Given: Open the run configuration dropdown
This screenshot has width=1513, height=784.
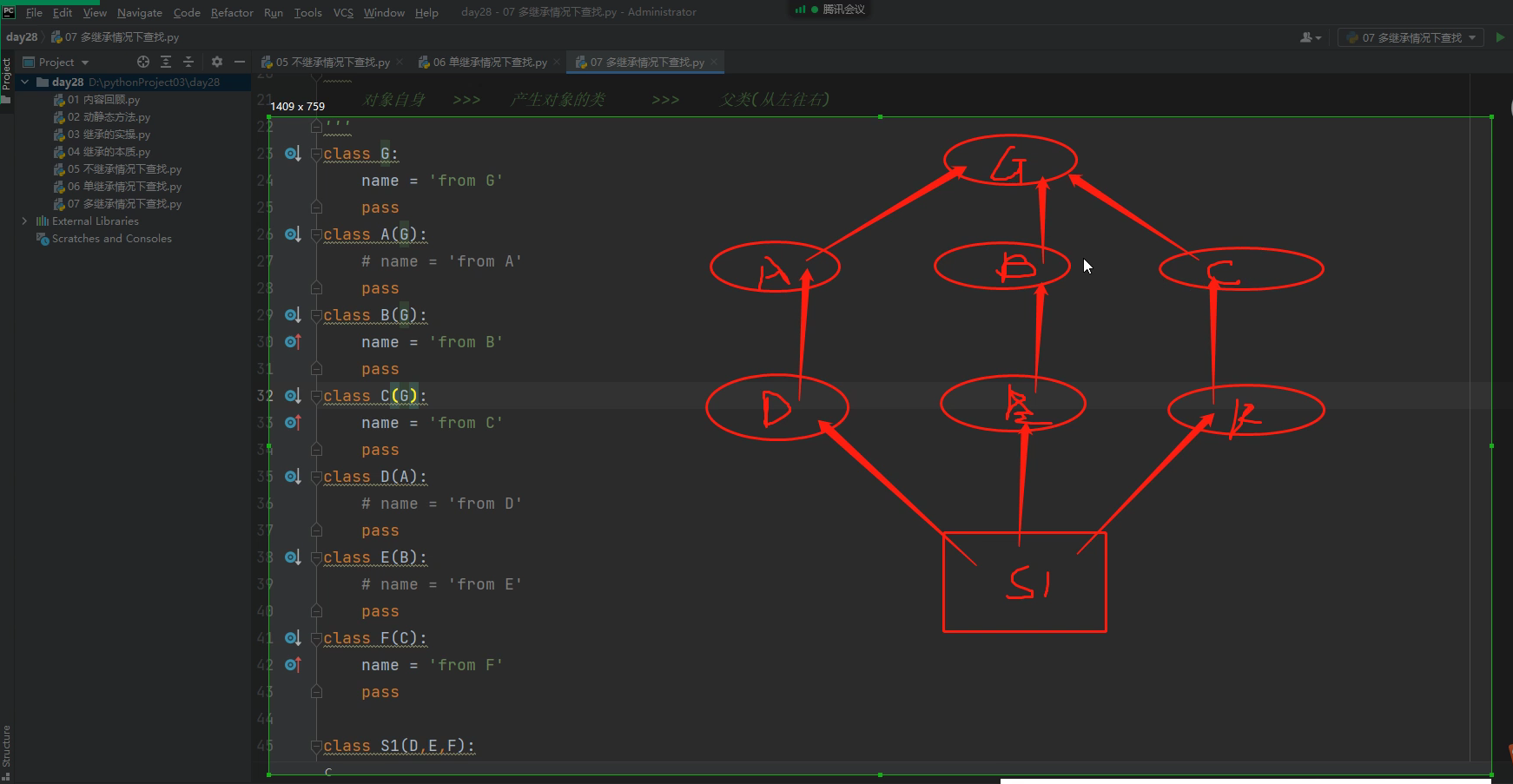Looking at the screenshot, I should [1411, 37].
